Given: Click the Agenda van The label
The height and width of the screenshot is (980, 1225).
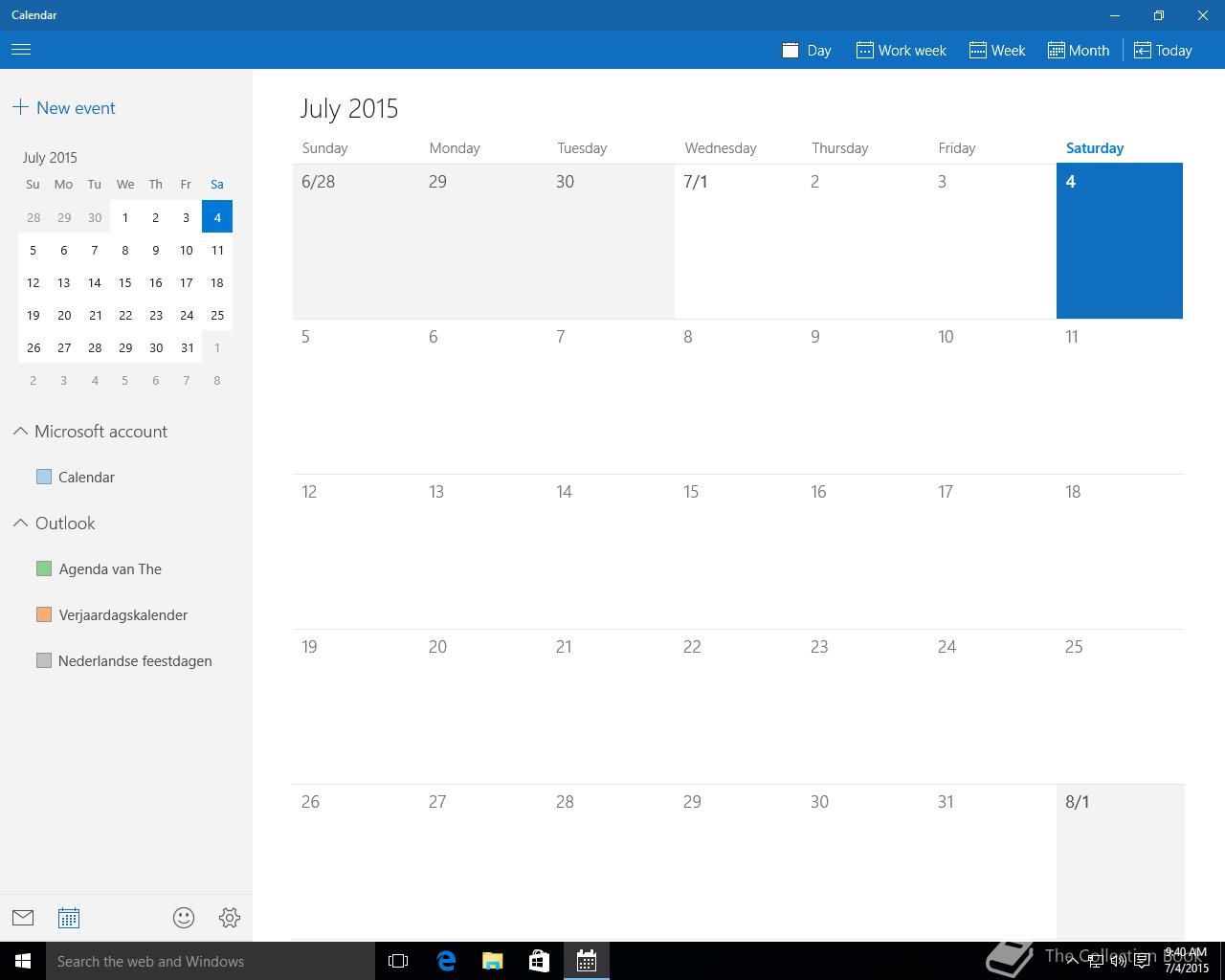Looking at the screenshot, I should coord(110,568).
